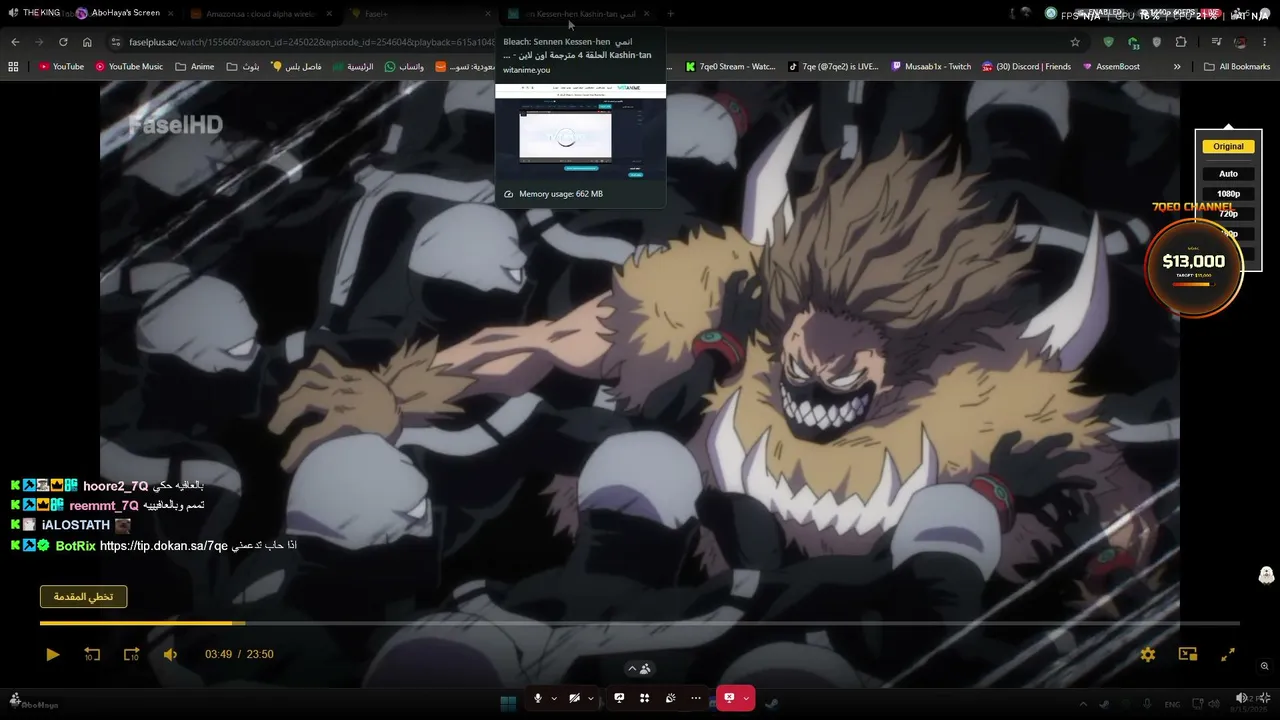Play the video
This screenshot has width=1280, height=720.
[53, 654]
